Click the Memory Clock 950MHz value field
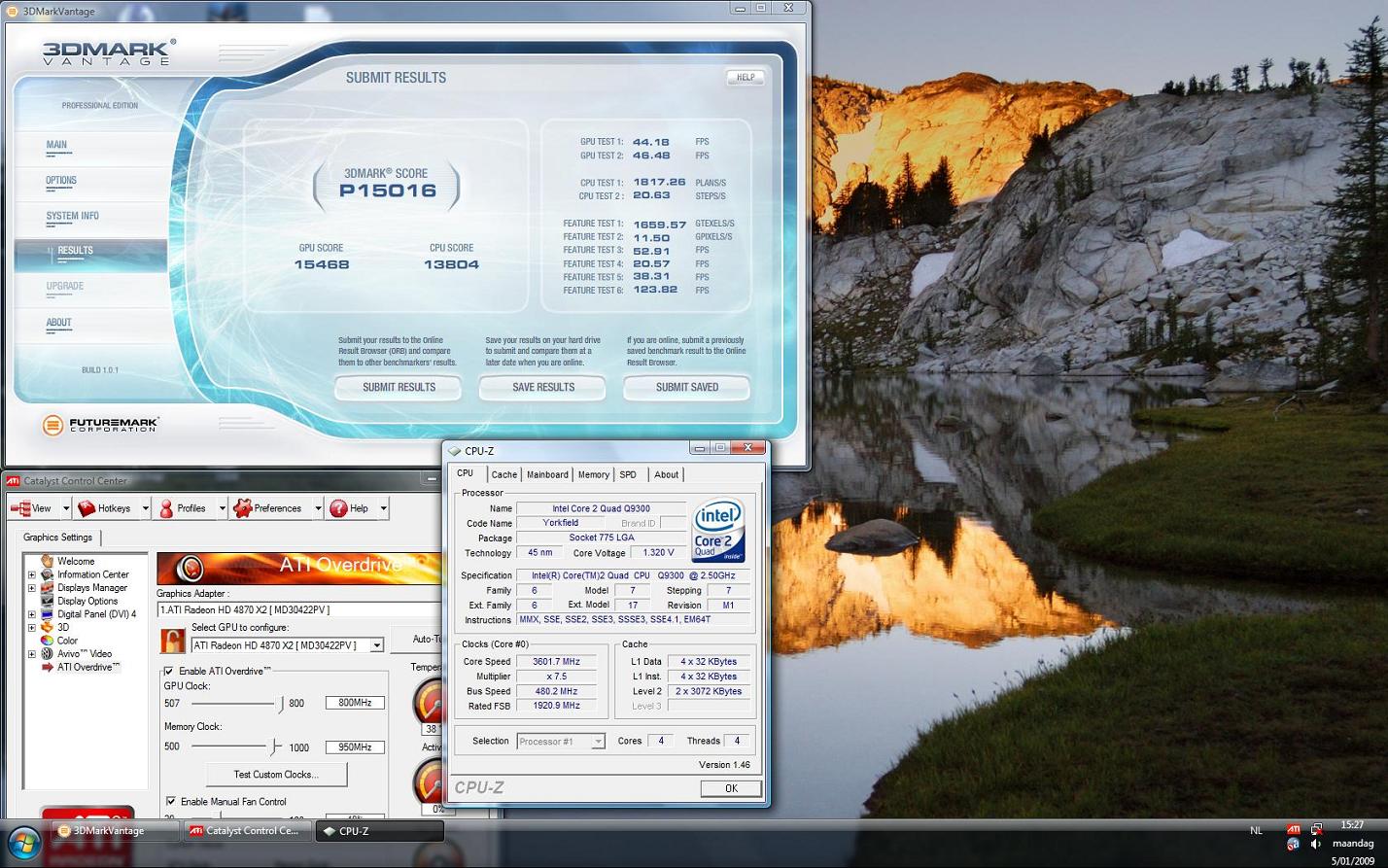1388x868 pixels. pos(355,747)
